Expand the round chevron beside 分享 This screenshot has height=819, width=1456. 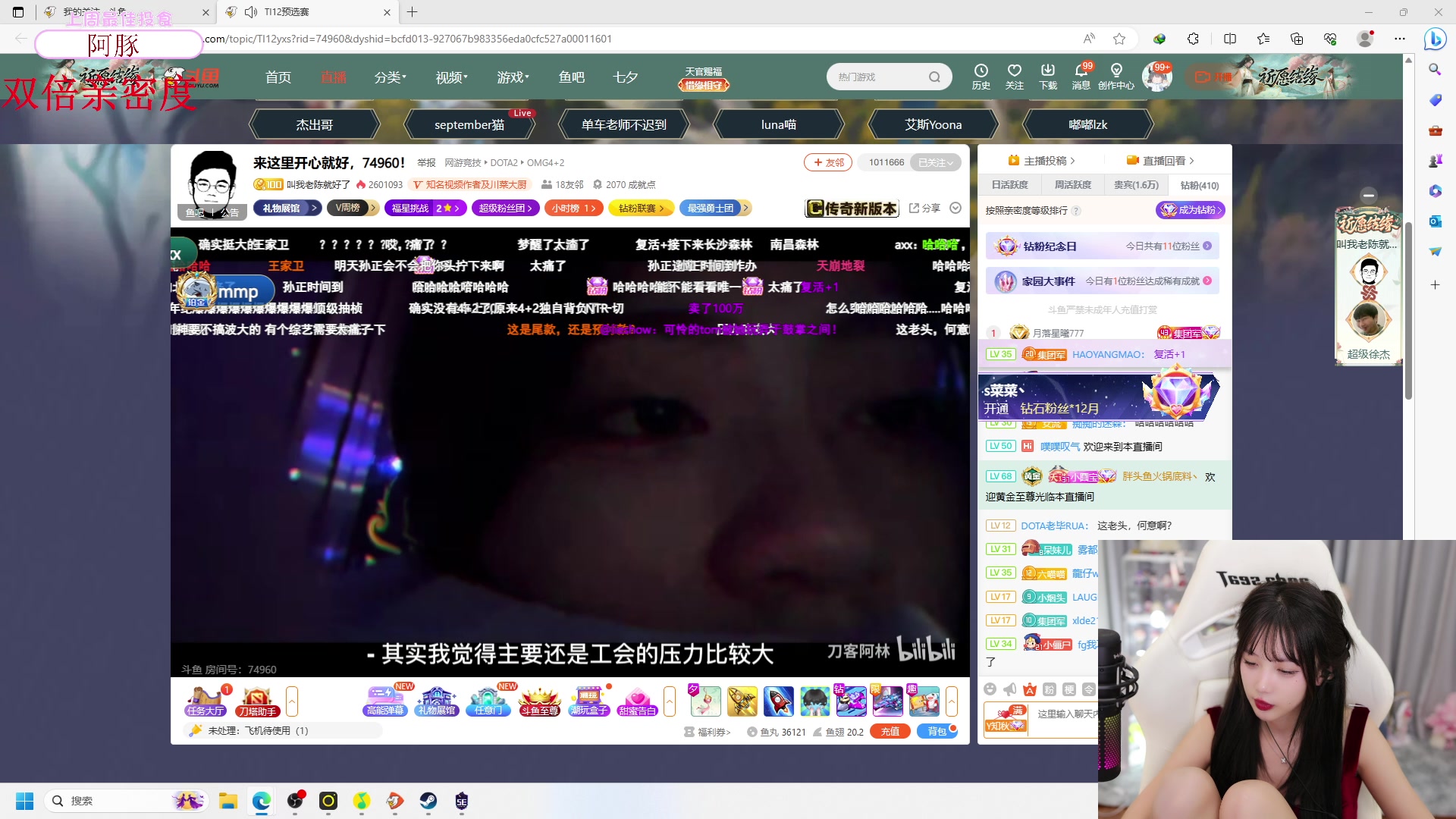pyautogui.click(x=955, y=208)
